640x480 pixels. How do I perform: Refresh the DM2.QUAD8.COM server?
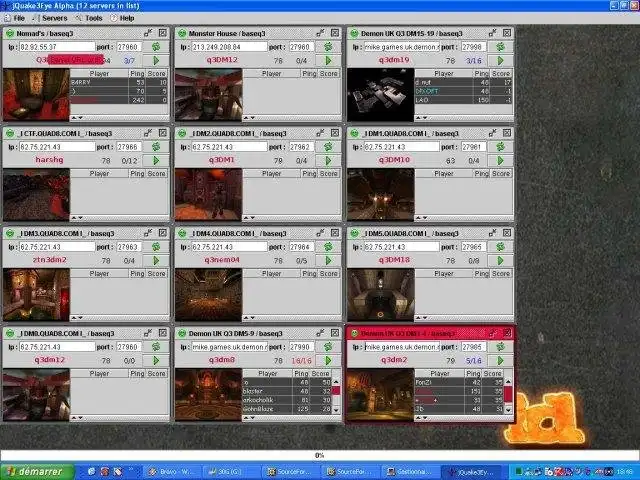[x=328, y=147]
